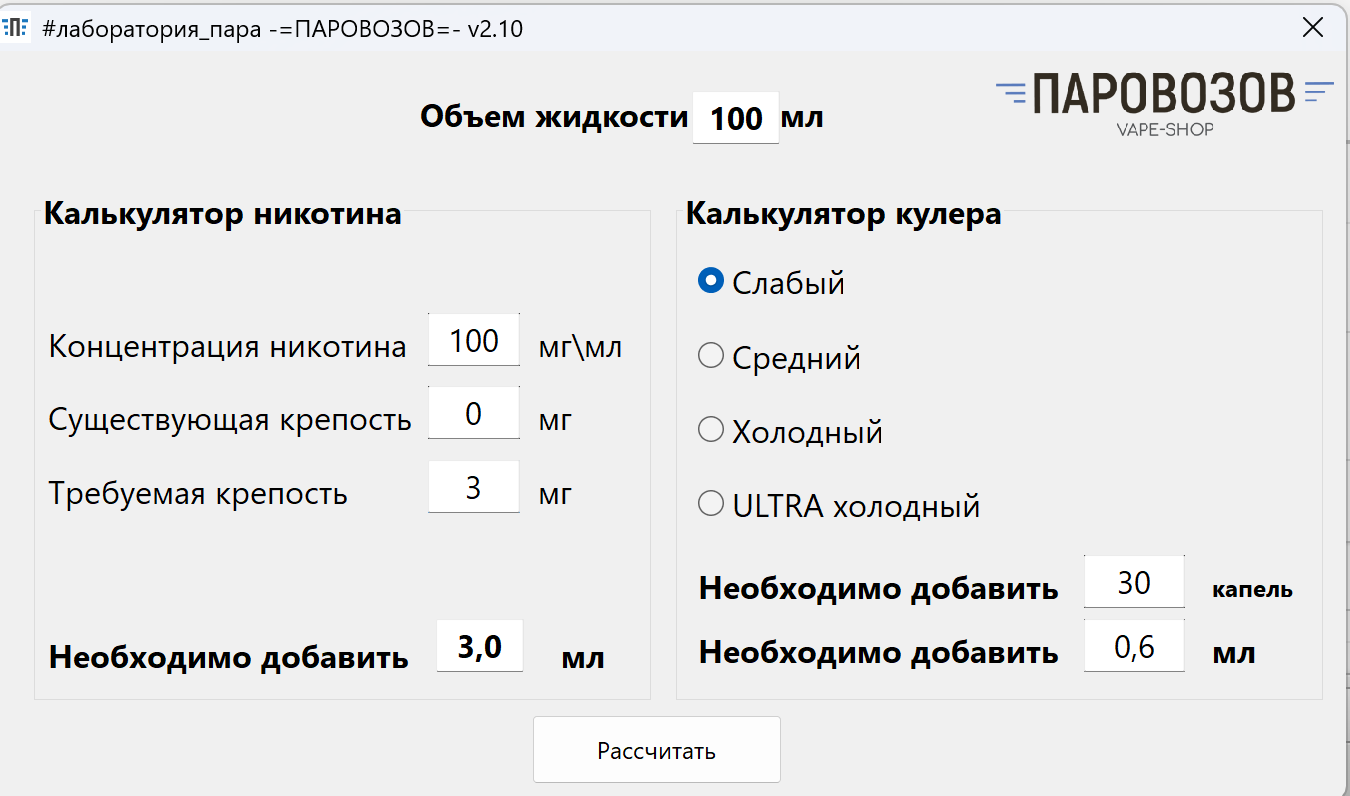Click the Объем жидкости label text
Viewport: 1350px width, 796px height.
555,117
